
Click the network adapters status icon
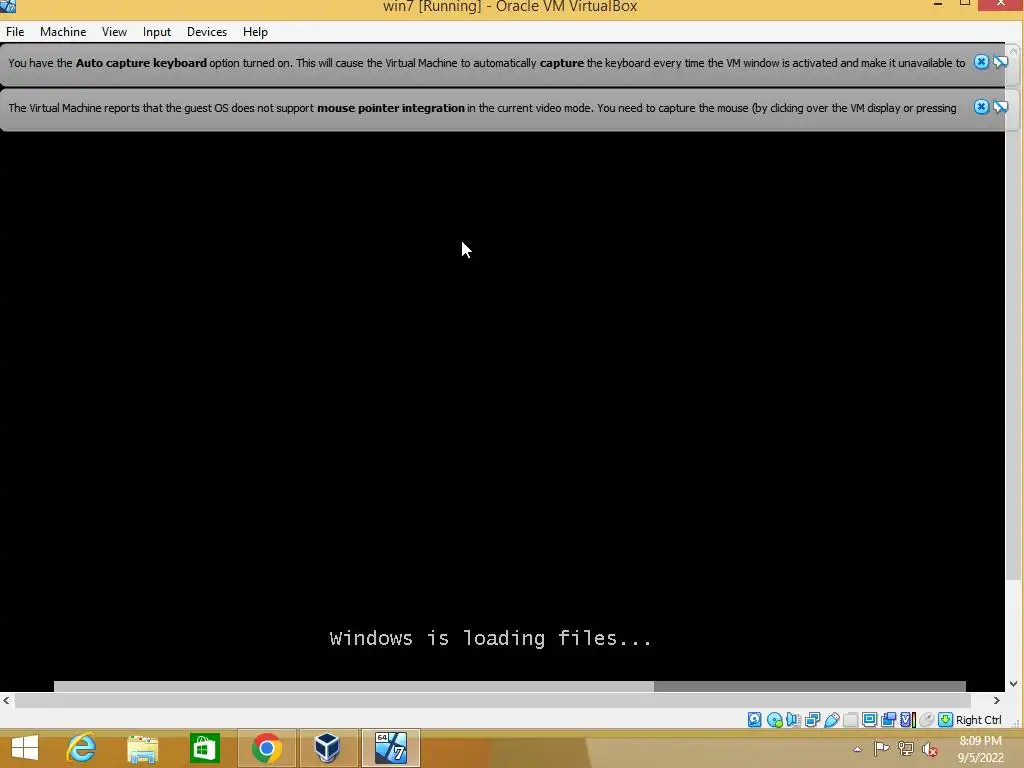click(812, 720)
